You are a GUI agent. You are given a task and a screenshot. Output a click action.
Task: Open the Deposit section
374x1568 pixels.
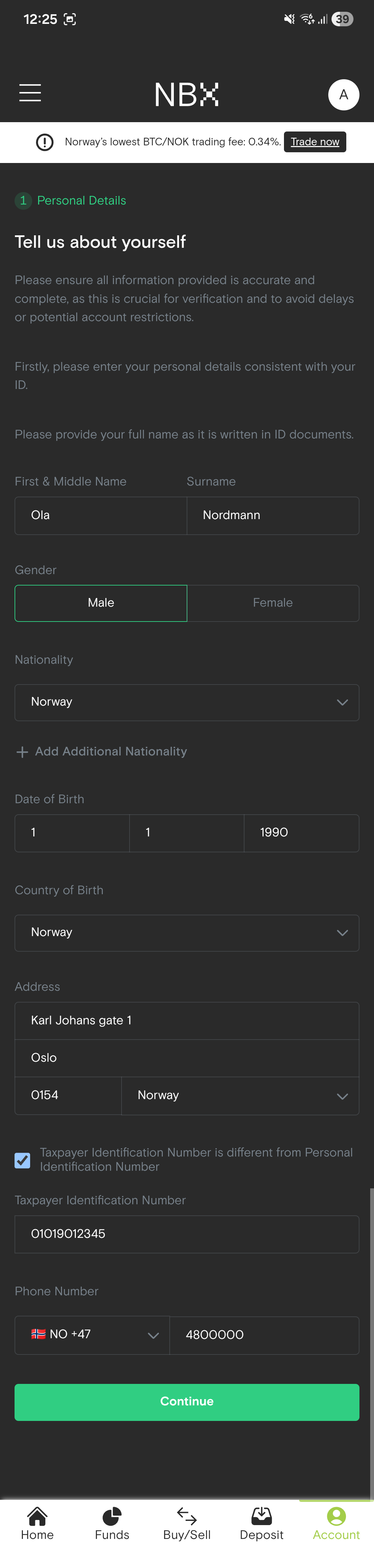pyautogui.click(x=262, y=1524)
